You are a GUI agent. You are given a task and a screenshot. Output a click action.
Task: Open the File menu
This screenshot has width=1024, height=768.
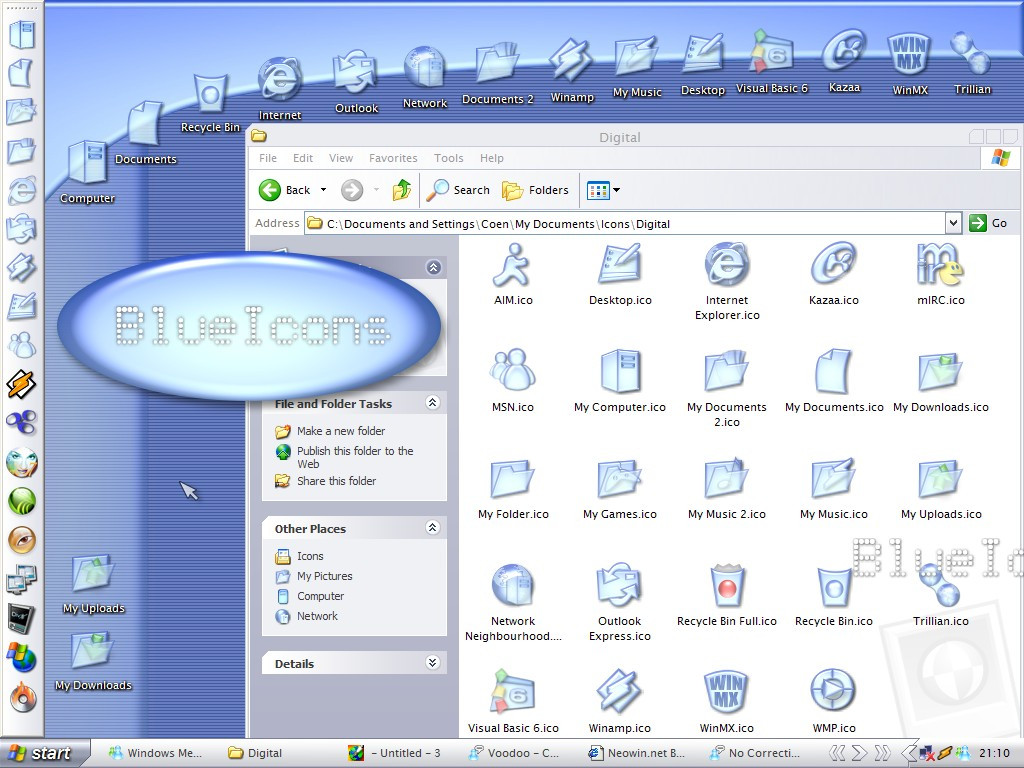(268, 158)
